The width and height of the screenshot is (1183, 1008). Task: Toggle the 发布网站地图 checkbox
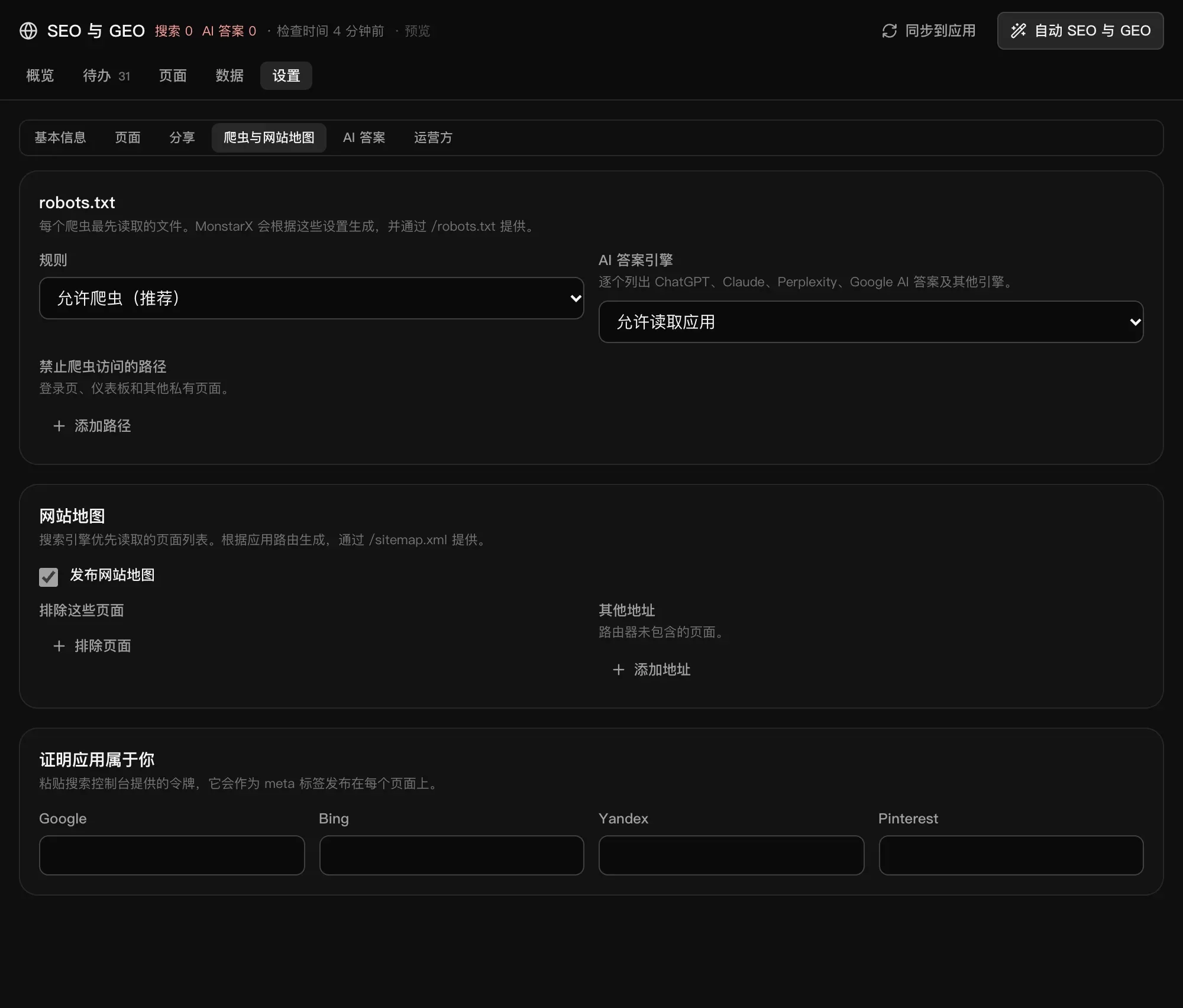[49, 577]
